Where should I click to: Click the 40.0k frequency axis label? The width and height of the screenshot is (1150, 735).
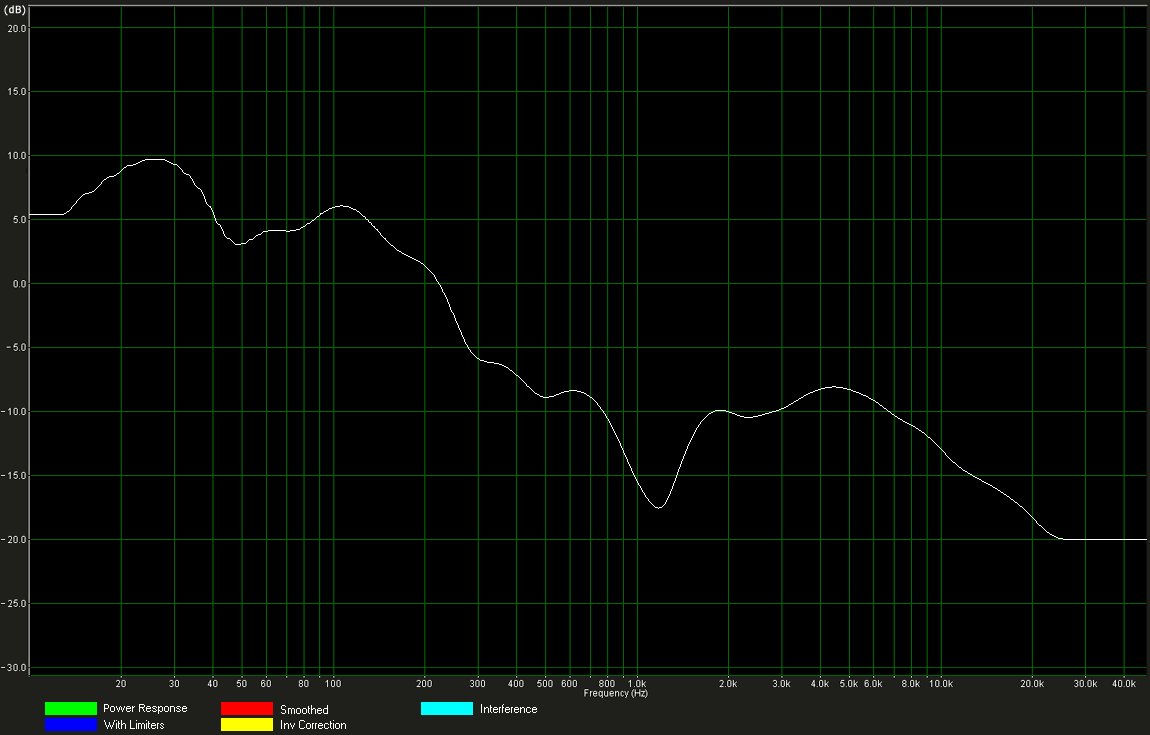[x=1124, y=684]
